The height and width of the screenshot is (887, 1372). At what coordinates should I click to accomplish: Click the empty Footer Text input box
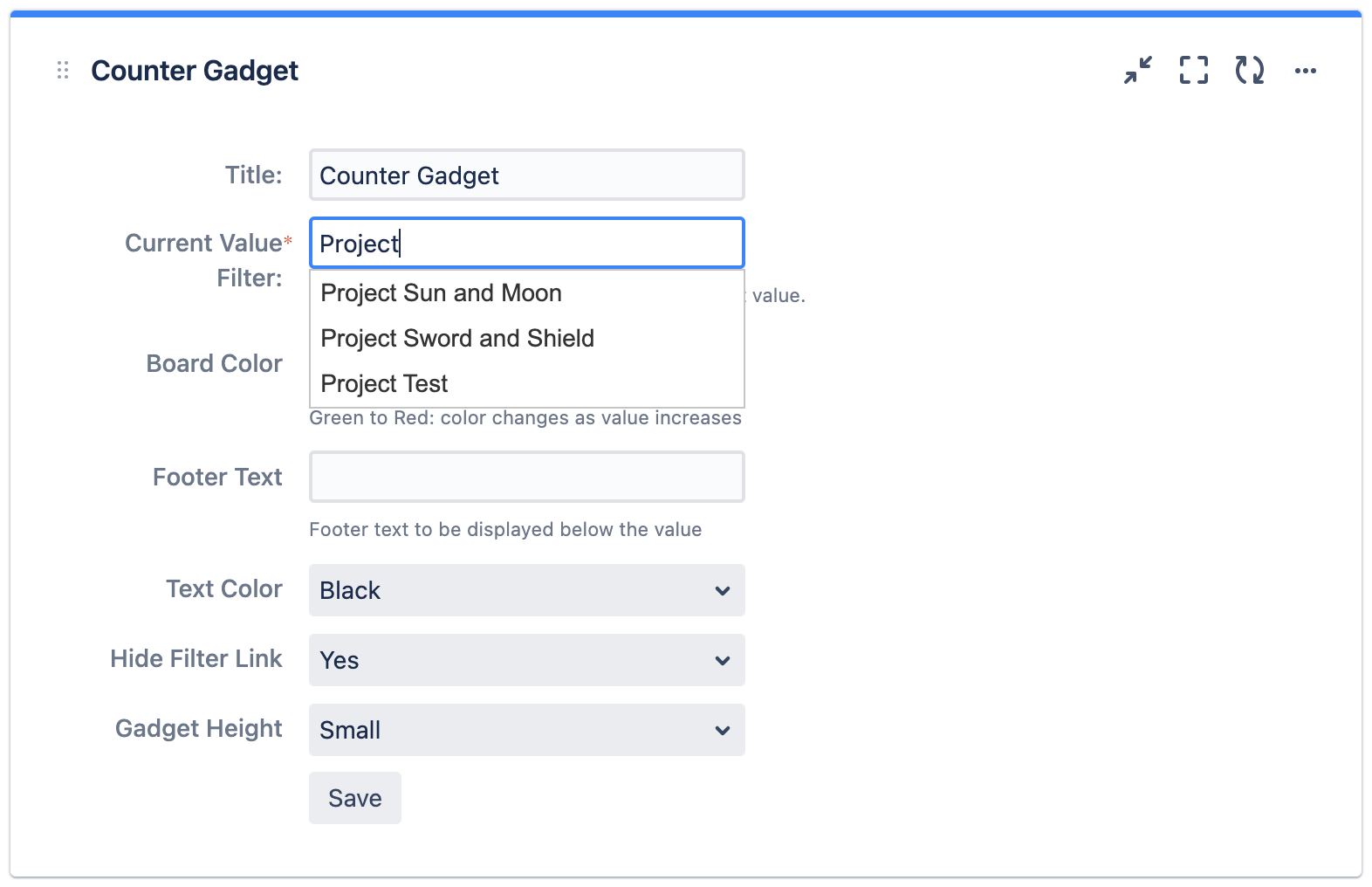click(526, 477)
